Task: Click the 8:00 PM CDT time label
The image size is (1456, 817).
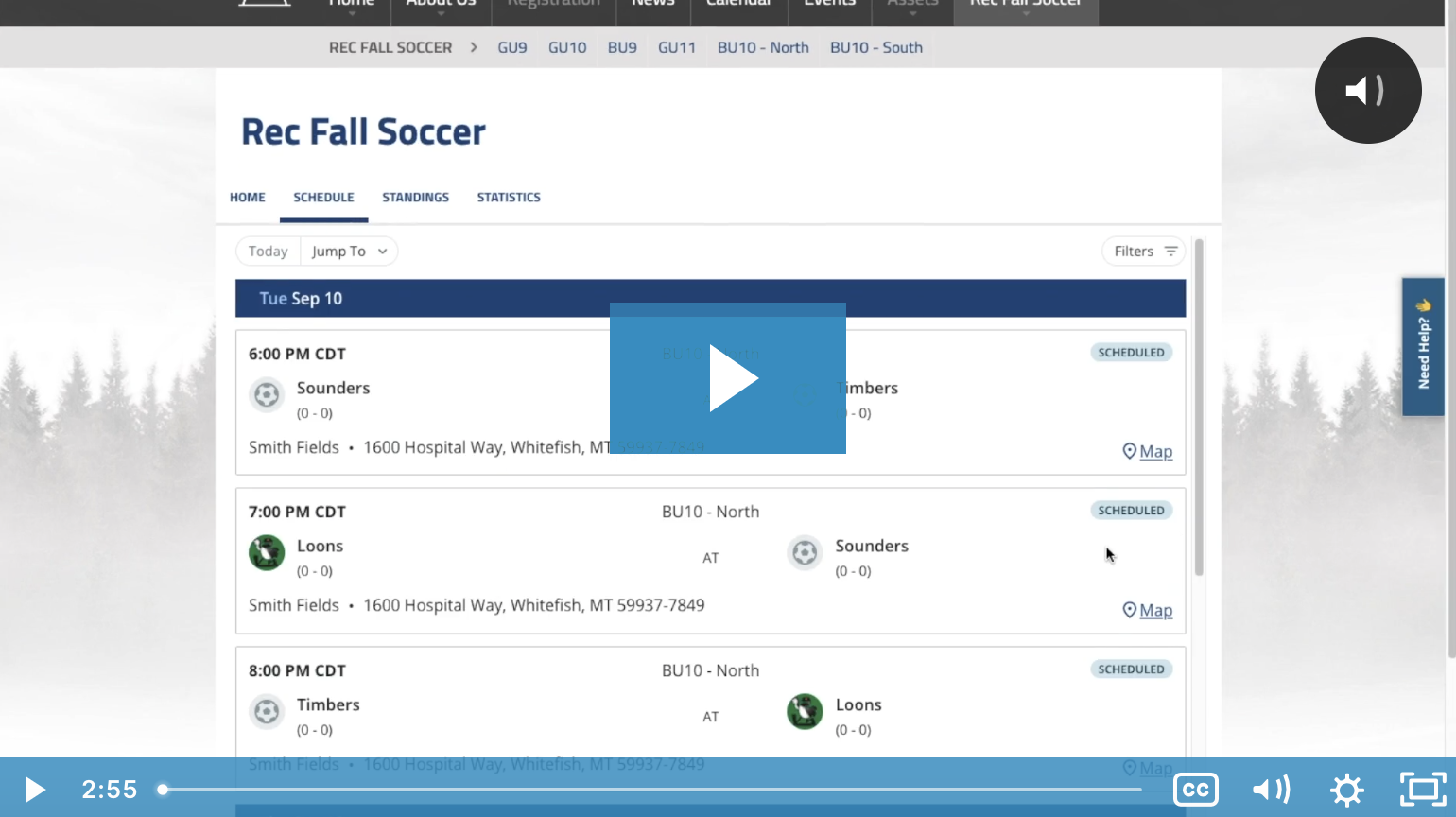Action: [297, 670]
